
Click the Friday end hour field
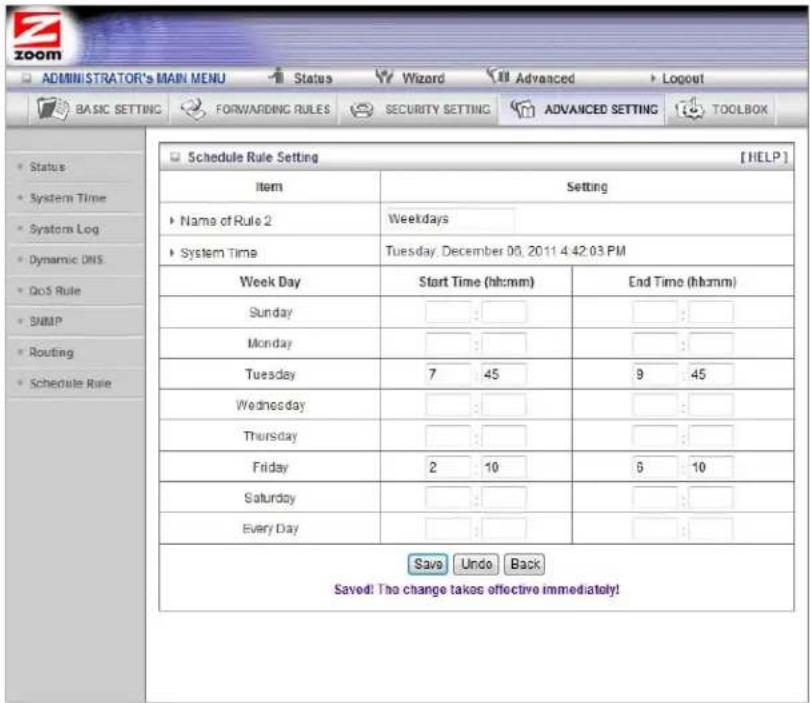[655, 467]
